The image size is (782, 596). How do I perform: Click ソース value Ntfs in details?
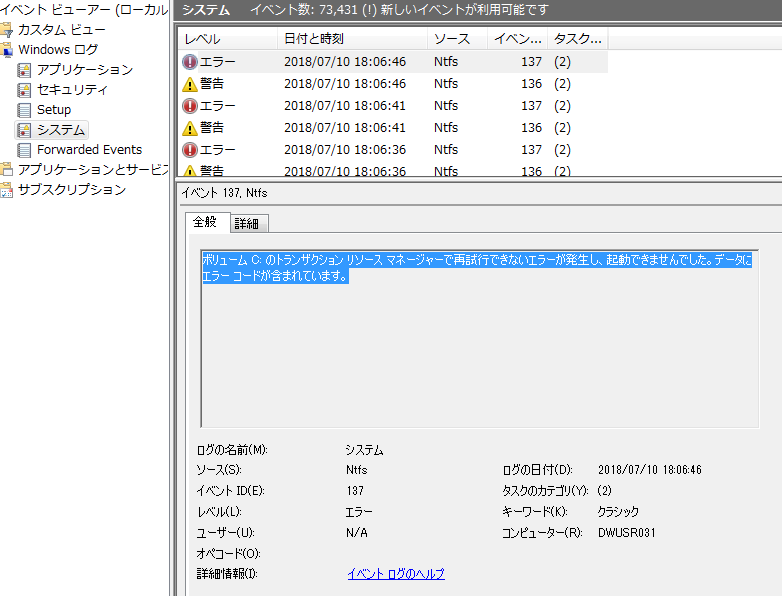point(357,470)
